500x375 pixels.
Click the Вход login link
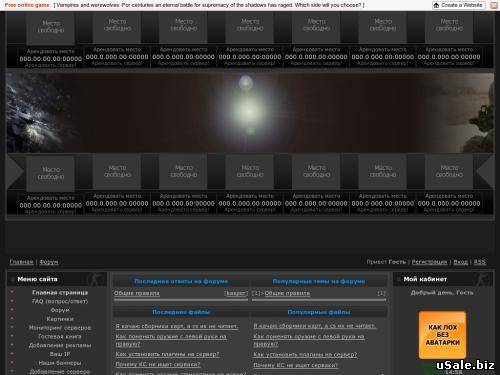coord(461,262)
